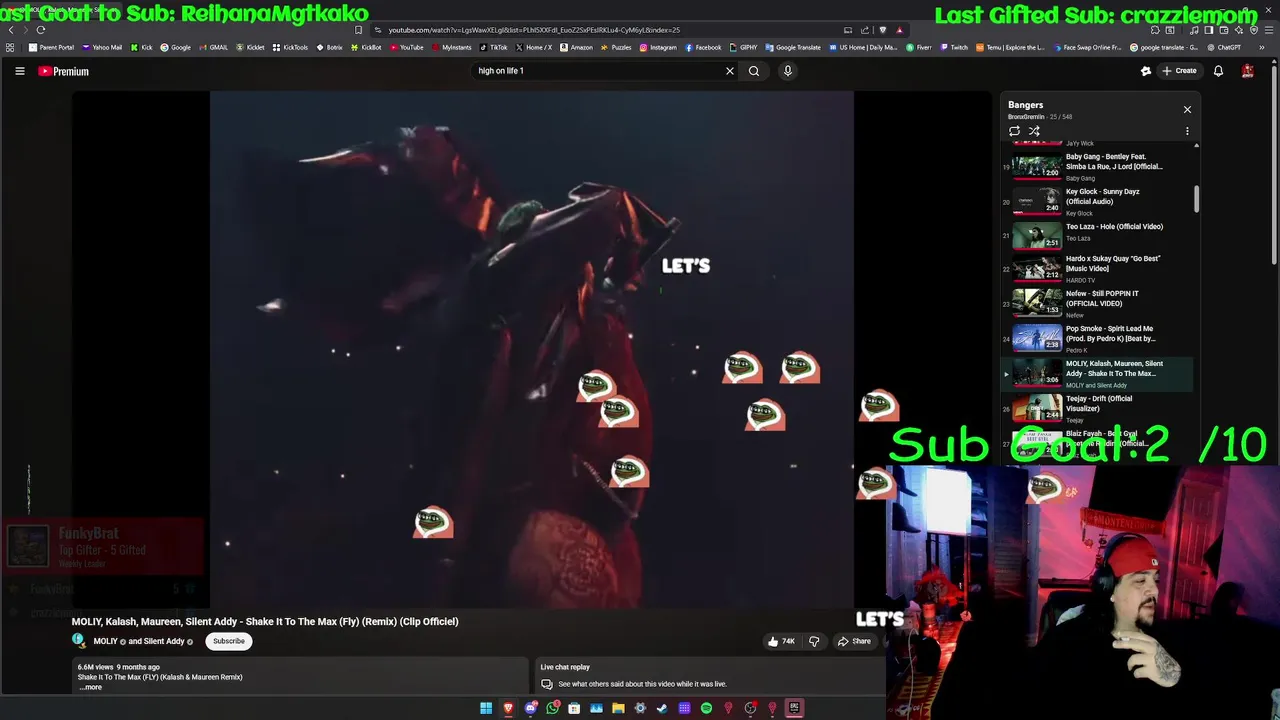Screen dimensions: 1280x720
Task: Play Teejay - Drift from playlist
Action: point(1097,408)
